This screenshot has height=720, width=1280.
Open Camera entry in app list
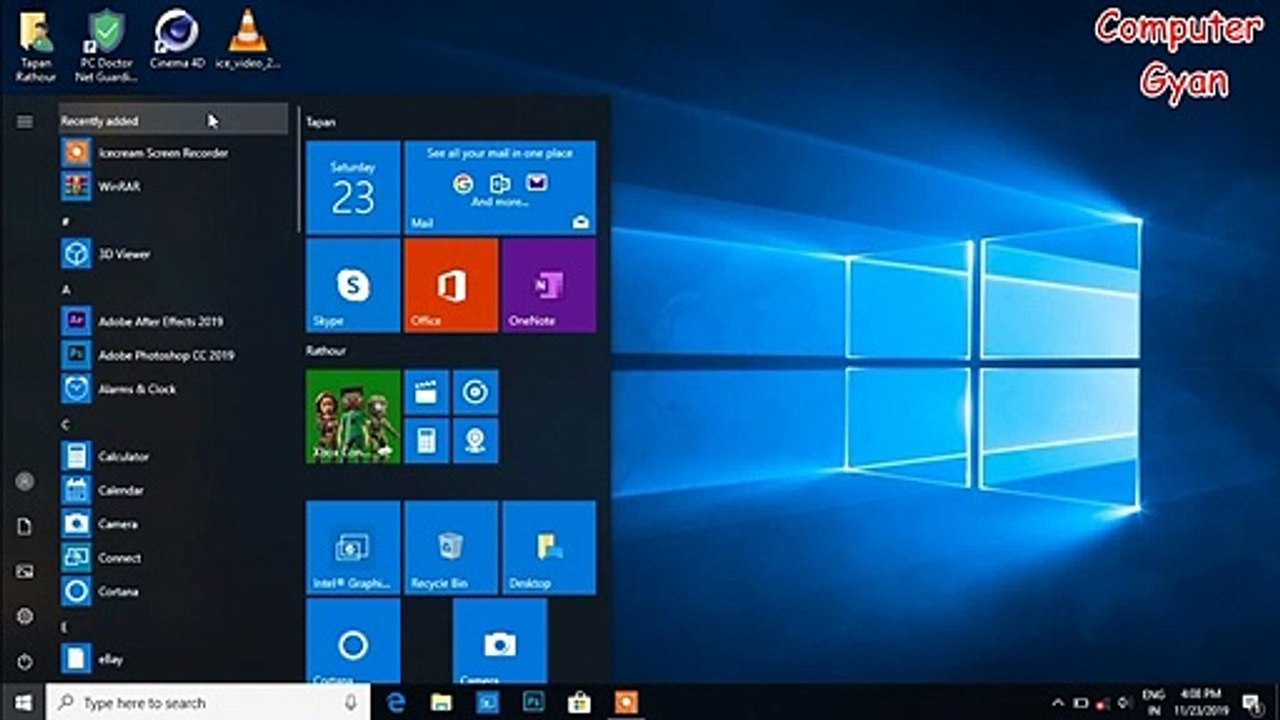tap(174, 524)
